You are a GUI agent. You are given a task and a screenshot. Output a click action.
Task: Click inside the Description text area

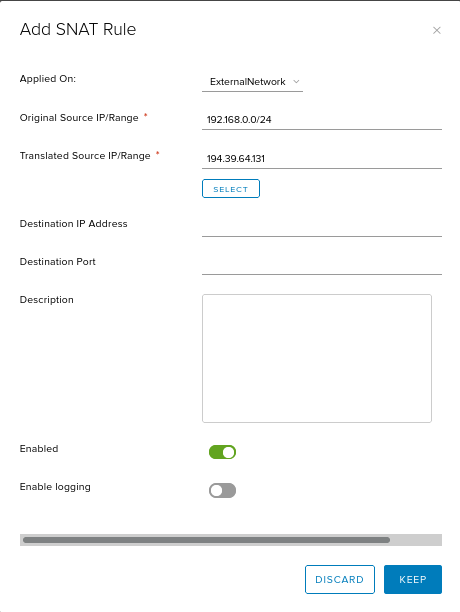(x=317, y=358)
